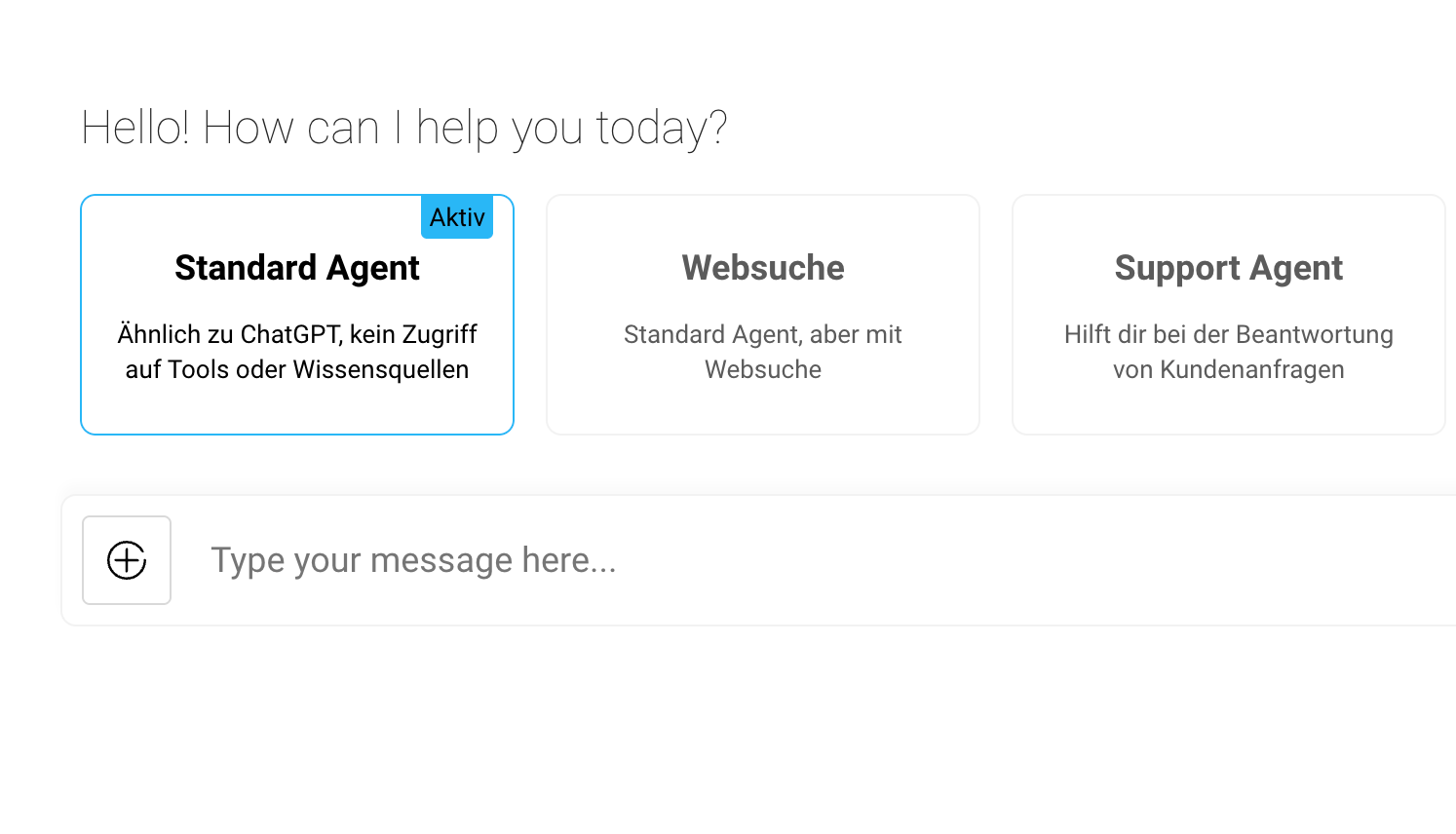The image size is (1456, 834).
Task: Click the "Websuche" card title
Action: (x=763, y=268)
